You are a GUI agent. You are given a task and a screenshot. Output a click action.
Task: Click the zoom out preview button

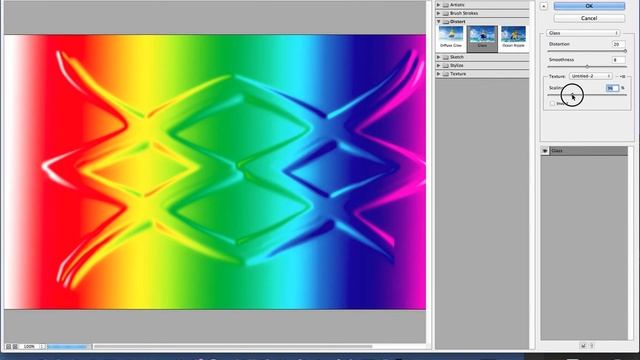pyautogui.click(x=8, y=347)
